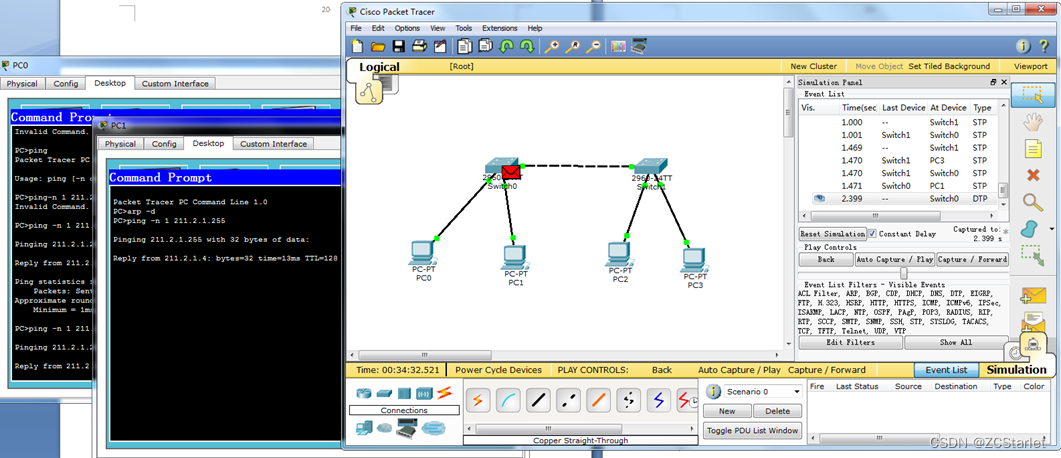Image resolution: width=1061 pixels, height=458 pixels.
Task: Pick the Resize Shape tool
Action: coord(1033,255)
